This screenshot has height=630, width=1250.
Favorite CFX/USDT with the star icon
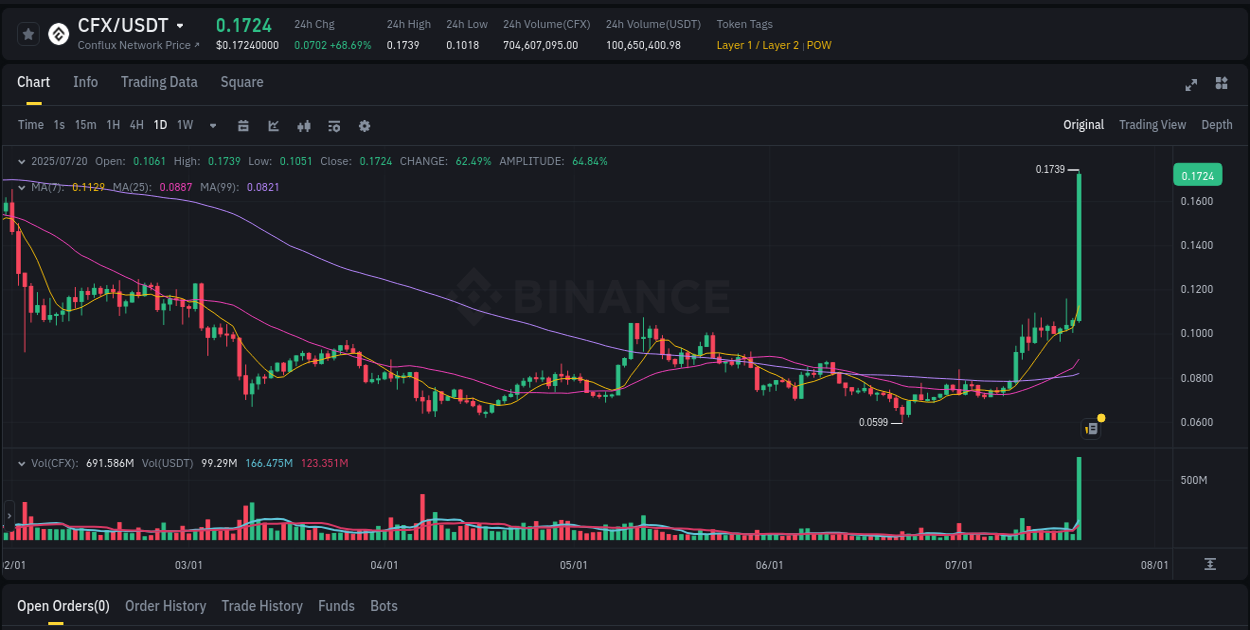[28, 33]
